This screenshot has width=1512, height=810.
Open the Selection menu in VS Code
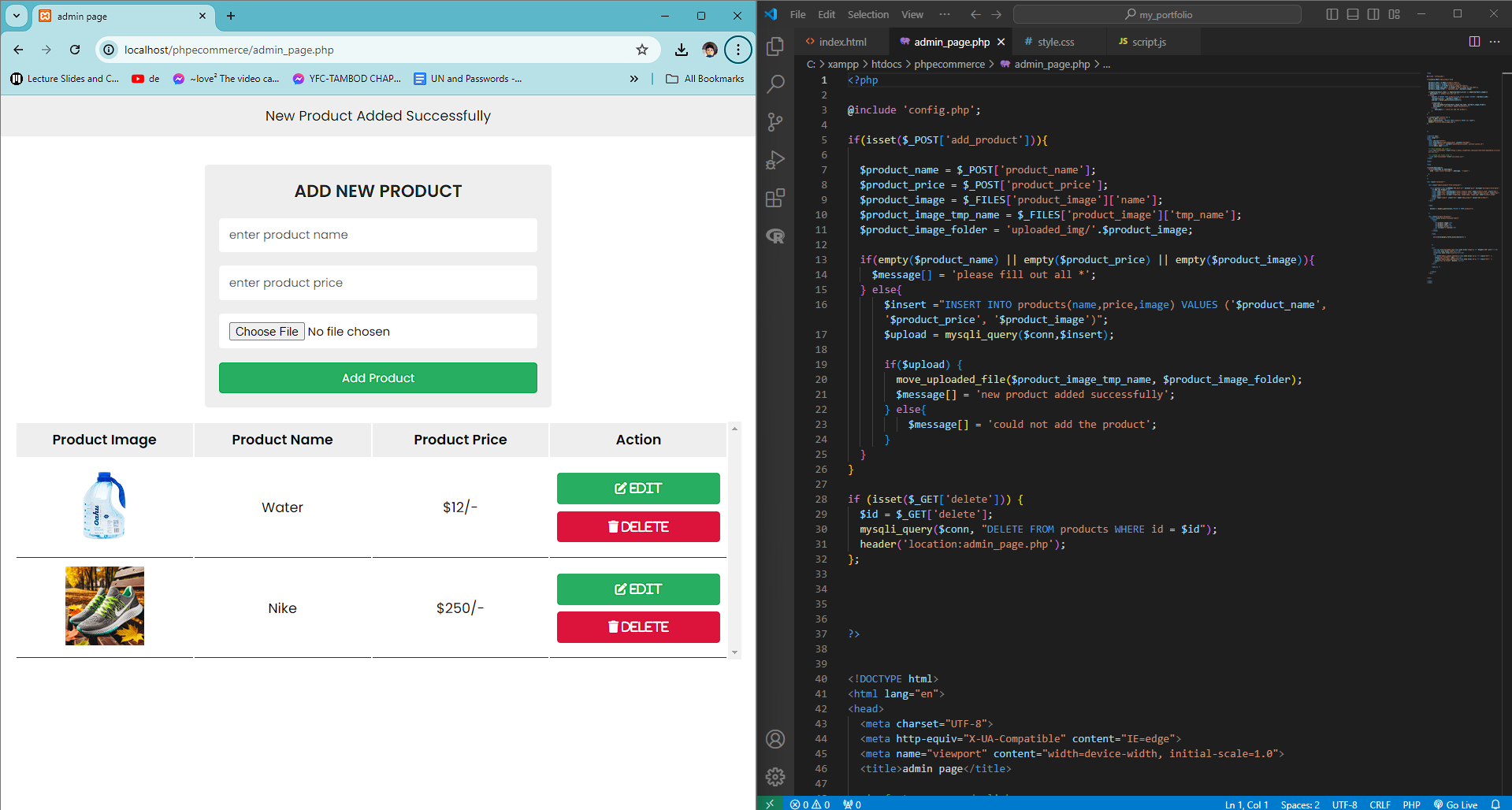868,14
